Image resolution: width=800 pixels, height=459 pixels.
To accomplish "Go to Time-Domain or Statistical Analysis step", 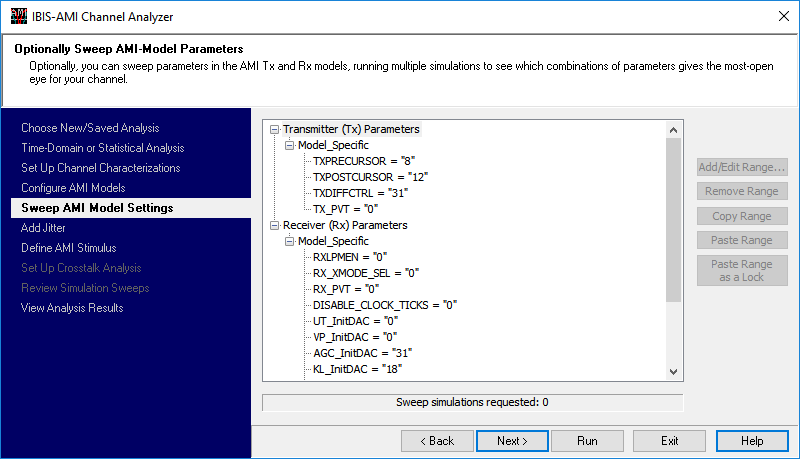I will (102, 148).
